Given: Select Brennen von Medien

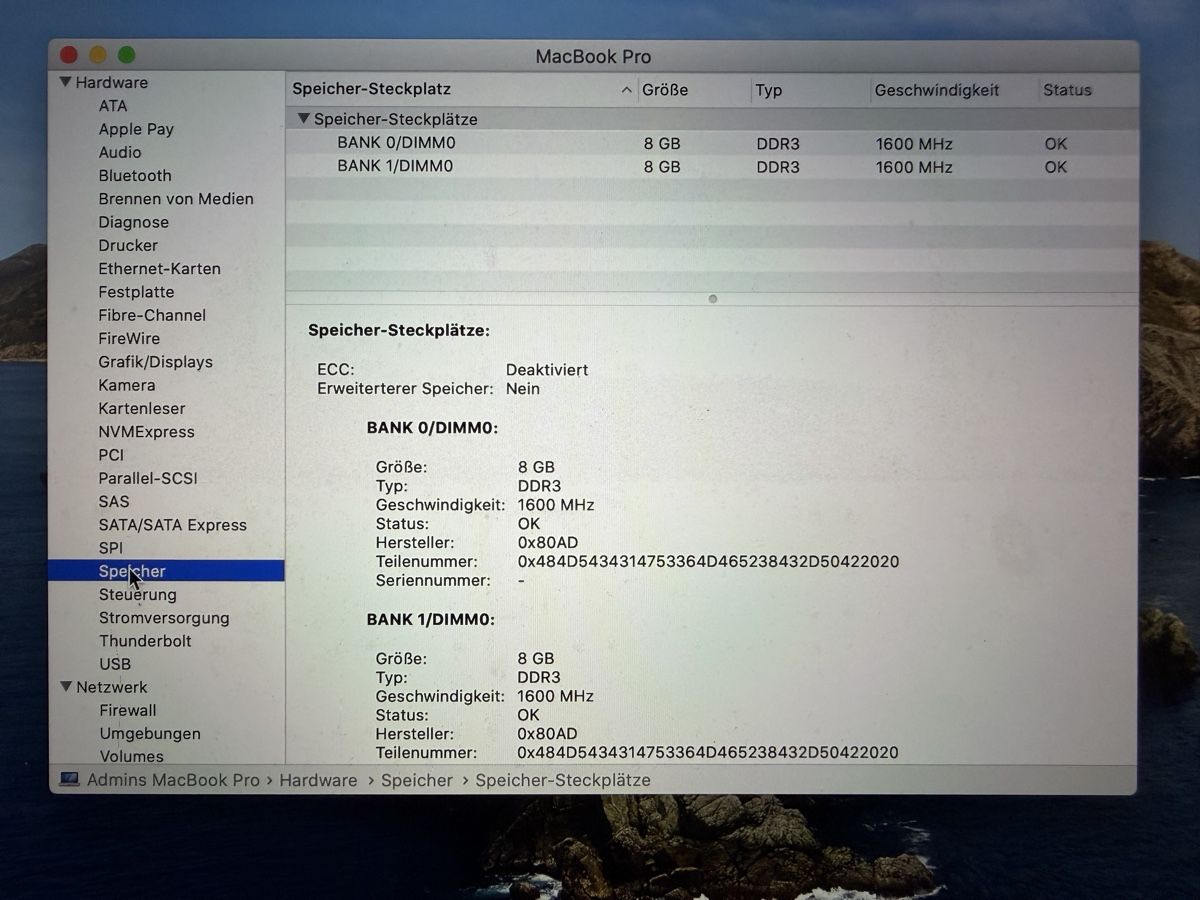Looking at the screenshot, I should click(x=176, y=199).
